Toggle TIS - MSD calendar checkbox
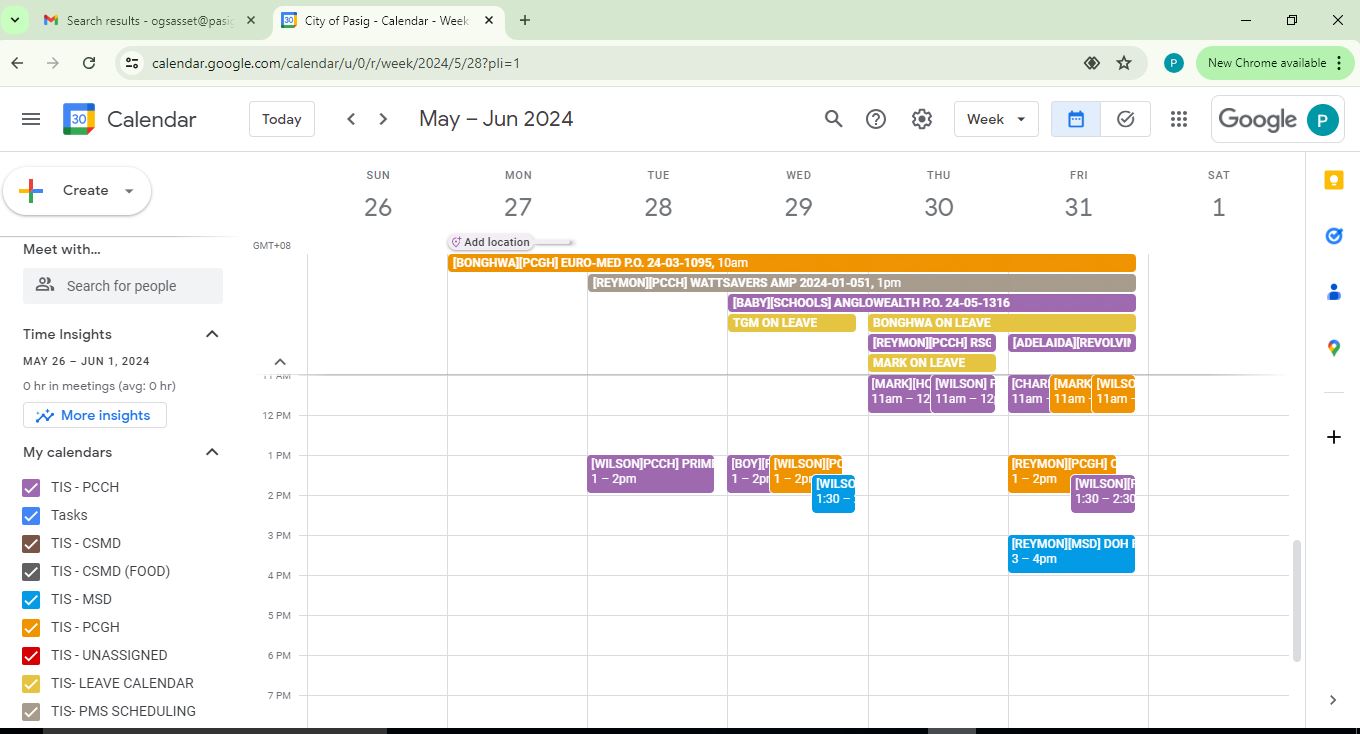Image resolution: width=1360 pixels, height=734 pixels. pos(31,600)
